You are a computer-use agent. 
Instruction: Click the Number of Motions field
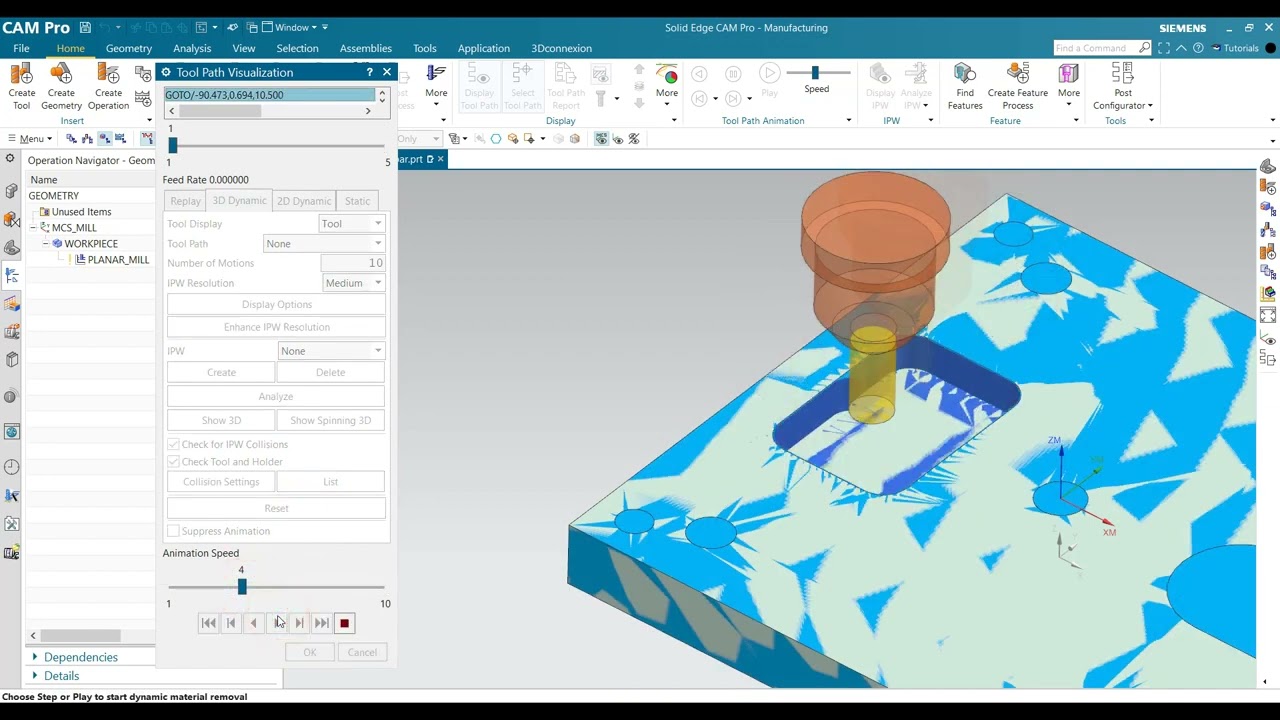(353, 263)
